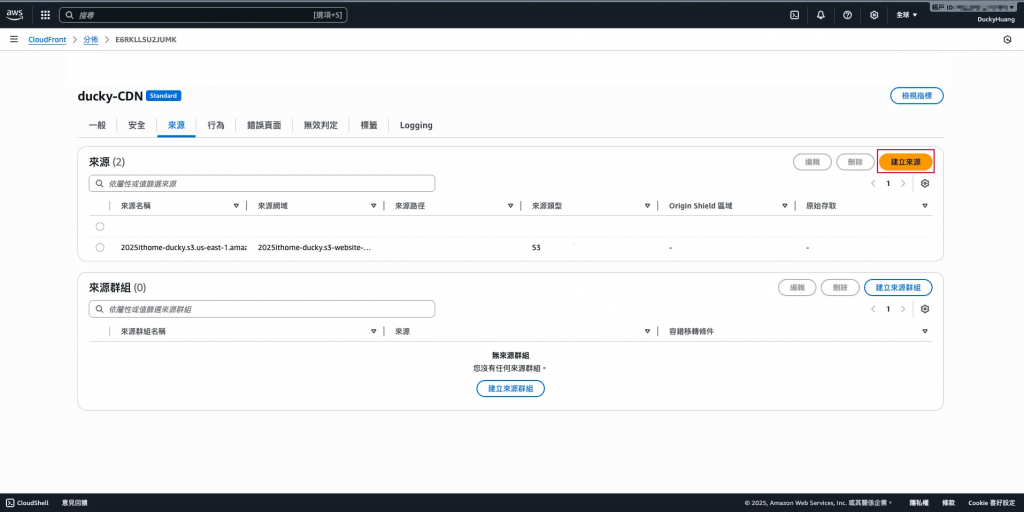The width and height of the screenshot is (1024, 512).
Task: Switch to the 安全 tab
Action: pos(136,125)
